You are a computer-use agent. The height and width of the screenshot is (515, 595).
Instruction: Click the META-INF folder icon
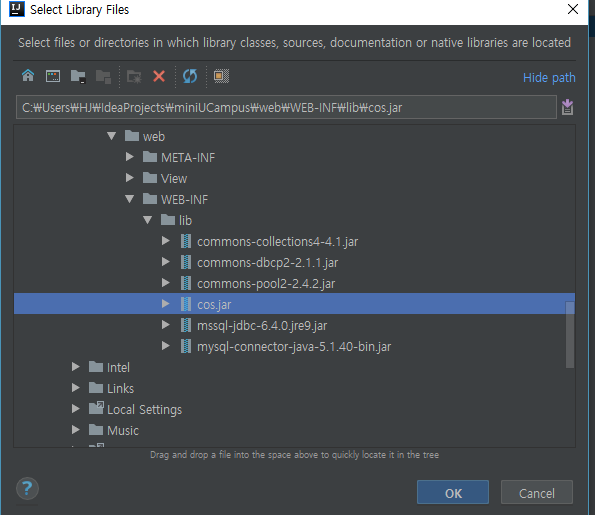150,157
